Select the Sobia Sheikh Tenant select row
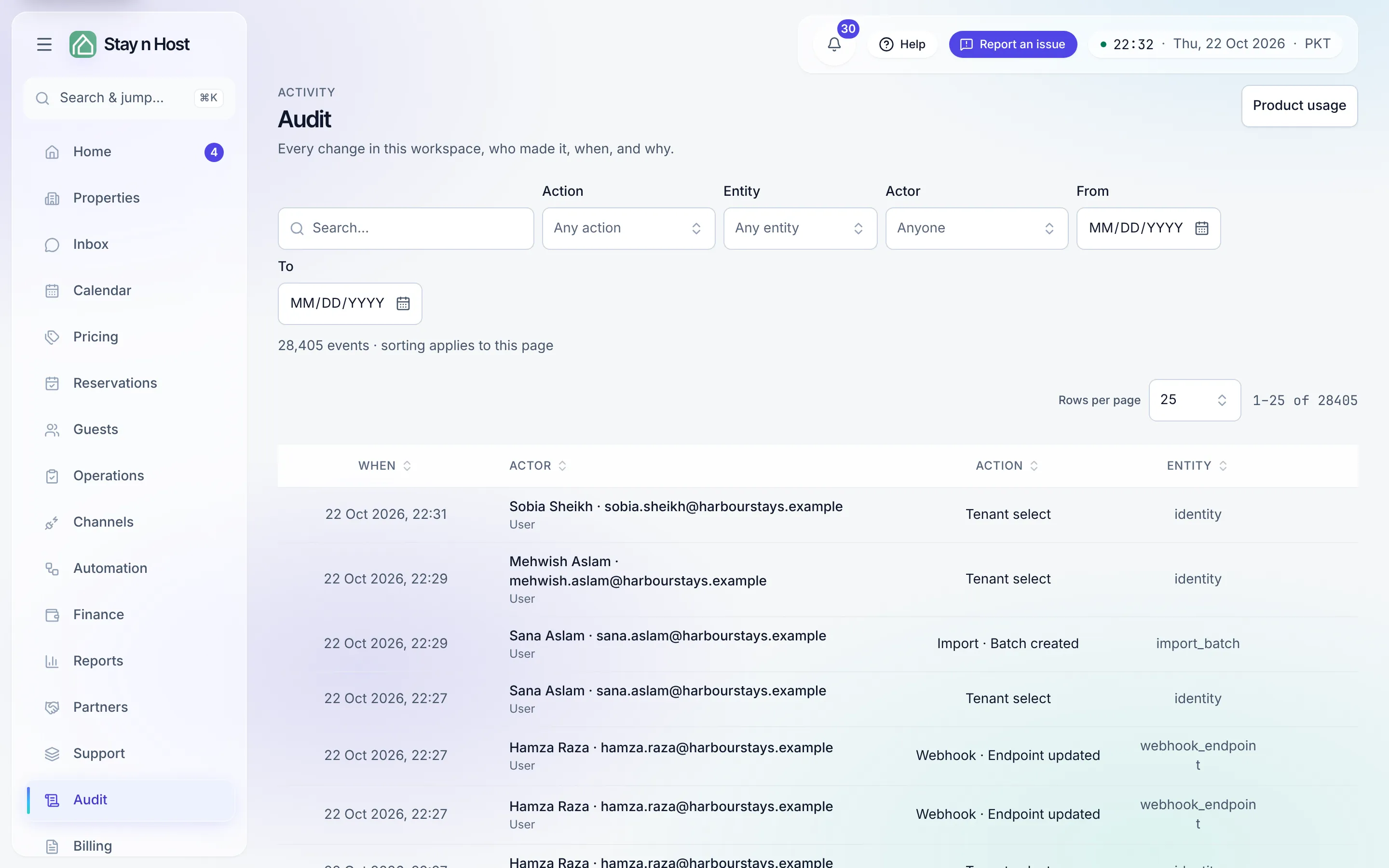 (x=817, y=515)
